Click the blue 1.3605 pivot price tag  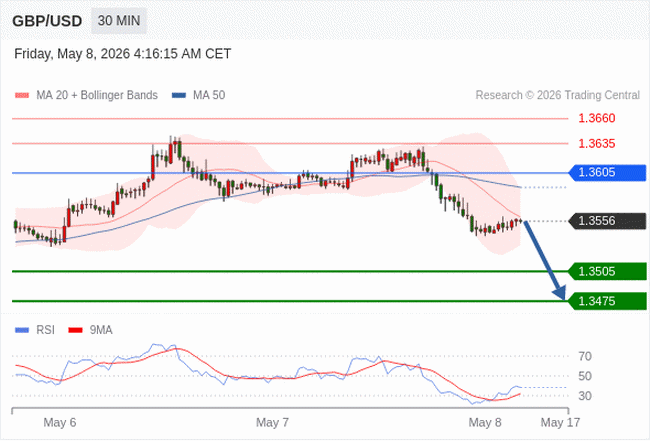(607, 172)
